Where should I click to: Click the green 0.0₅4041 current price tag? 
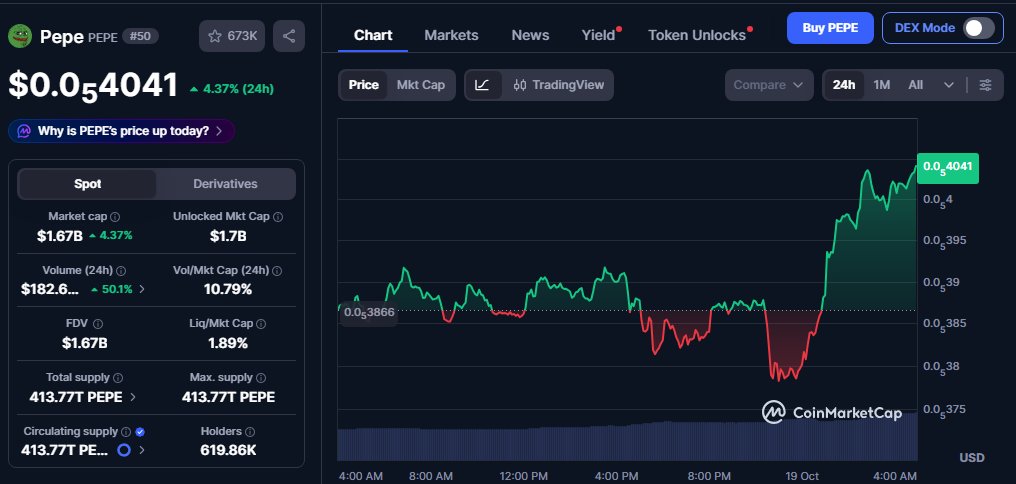click(947, 167)
